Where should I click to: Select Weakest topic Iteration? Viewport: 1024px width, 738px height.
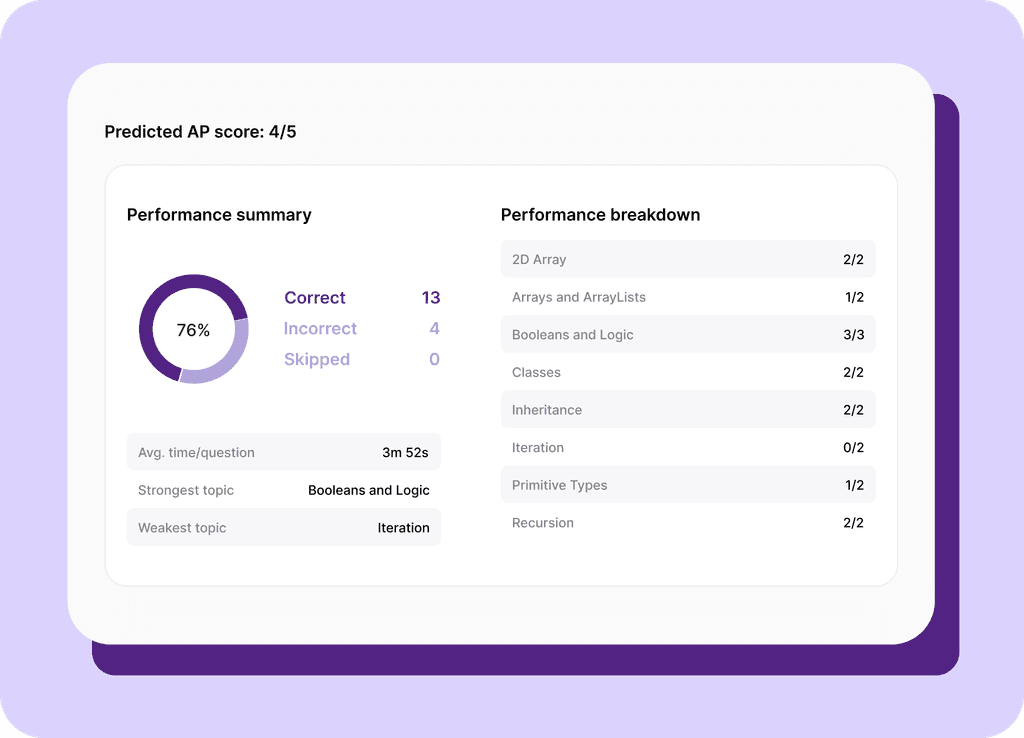[x=404, y=527]
